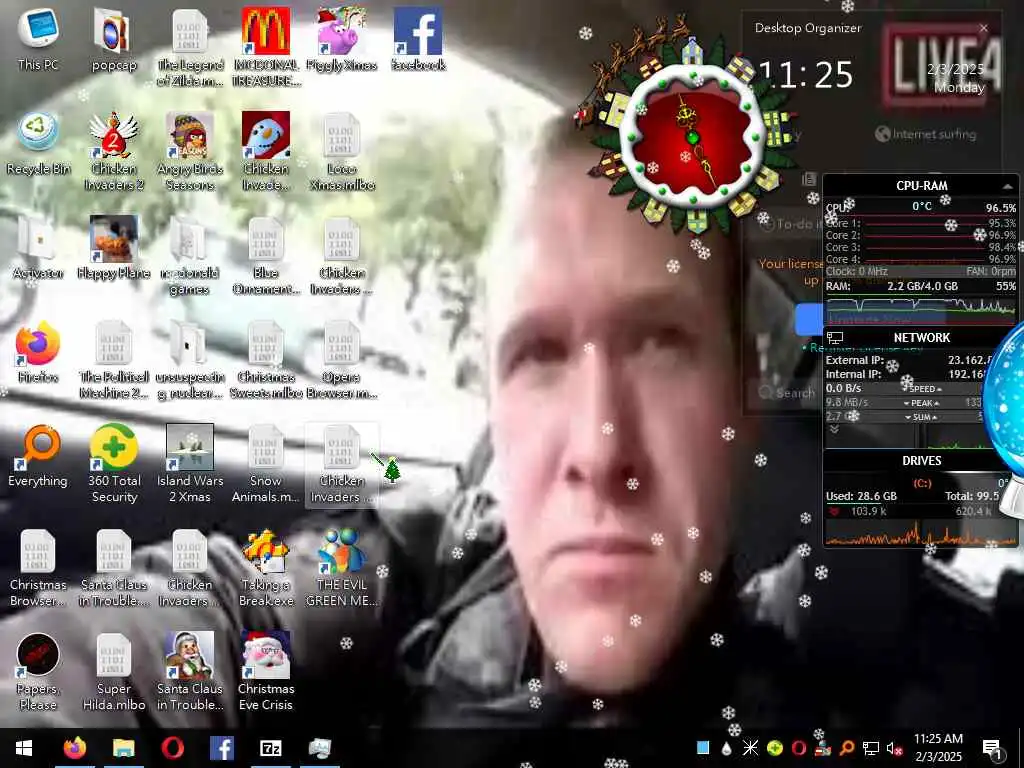Click the DRIVES section header
This screenshot has height=768, width=1024.
coord(921,460)
